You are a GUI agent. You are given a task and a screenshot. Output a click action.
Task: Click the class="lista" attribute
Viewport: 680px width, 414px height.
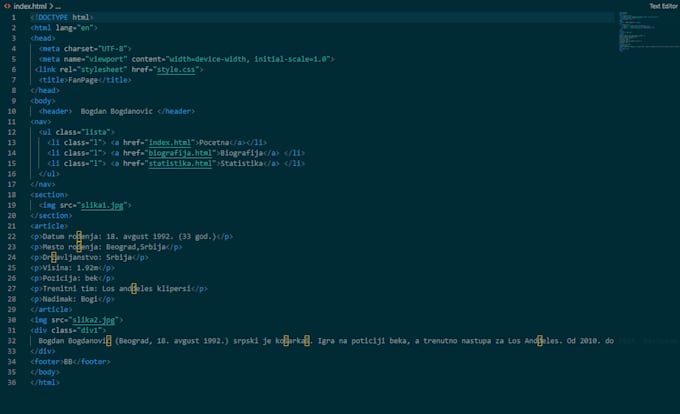tap(83, 132)
